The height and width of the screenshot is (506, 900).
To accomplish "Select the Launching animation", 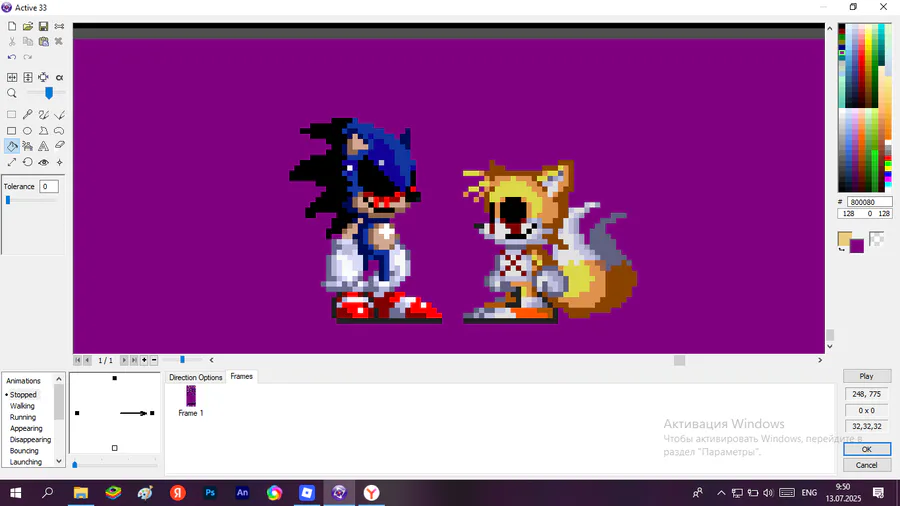I will coord(25,462).
